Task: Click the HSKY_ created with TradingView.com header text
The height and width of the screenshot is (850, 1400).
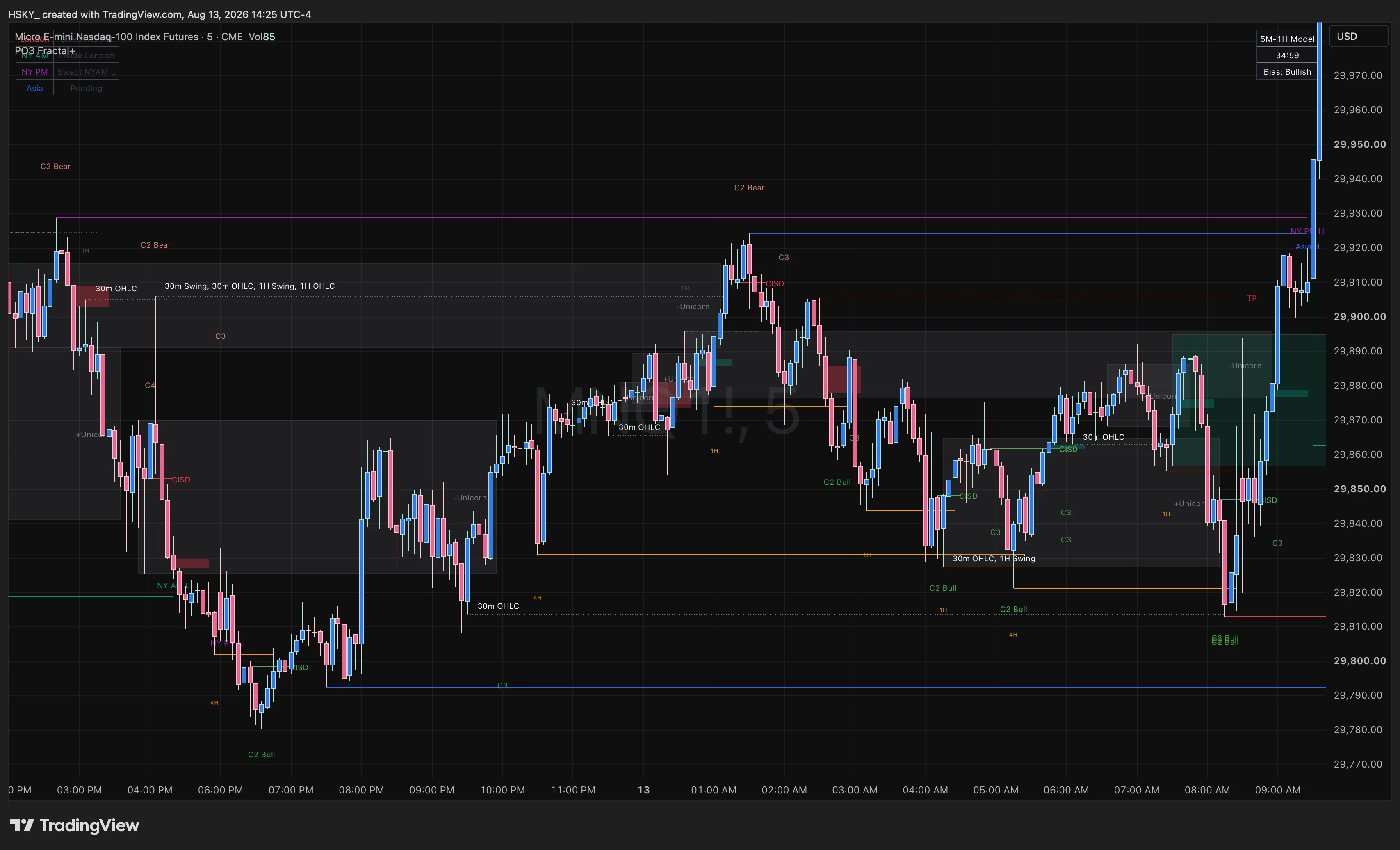Action: pos(160,14)
